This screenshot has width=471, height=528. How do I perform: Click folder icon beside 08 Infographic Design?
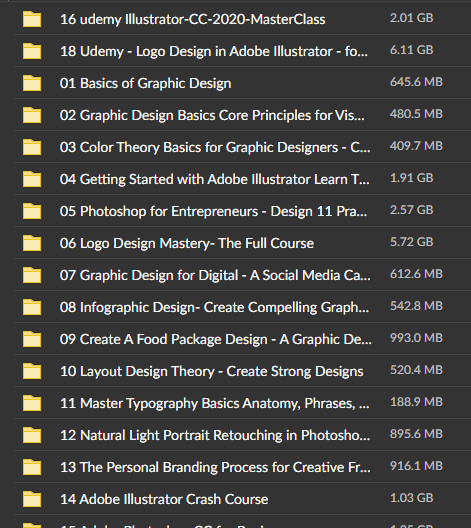coord(32,307)
